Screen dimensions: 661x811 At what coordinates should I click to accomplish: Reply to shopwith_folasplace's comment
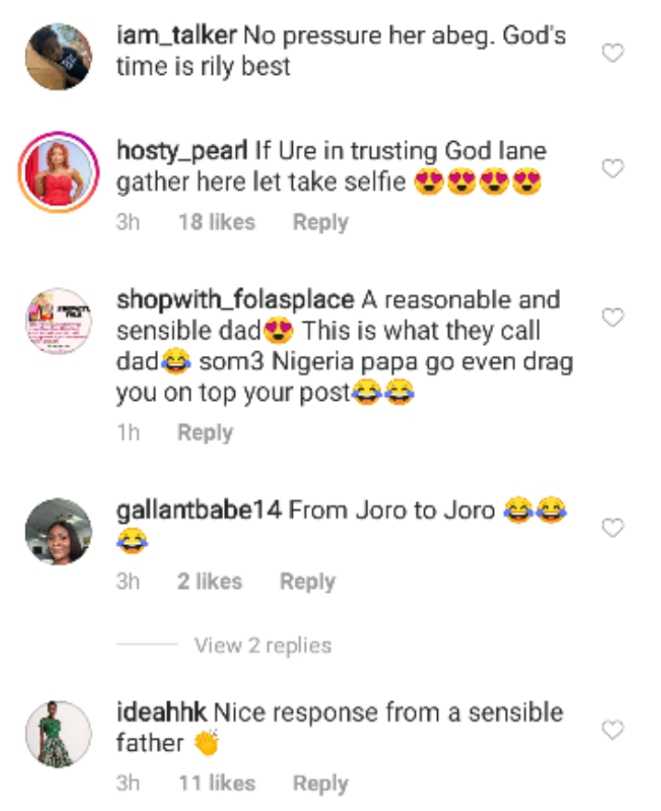coord(205,433)
